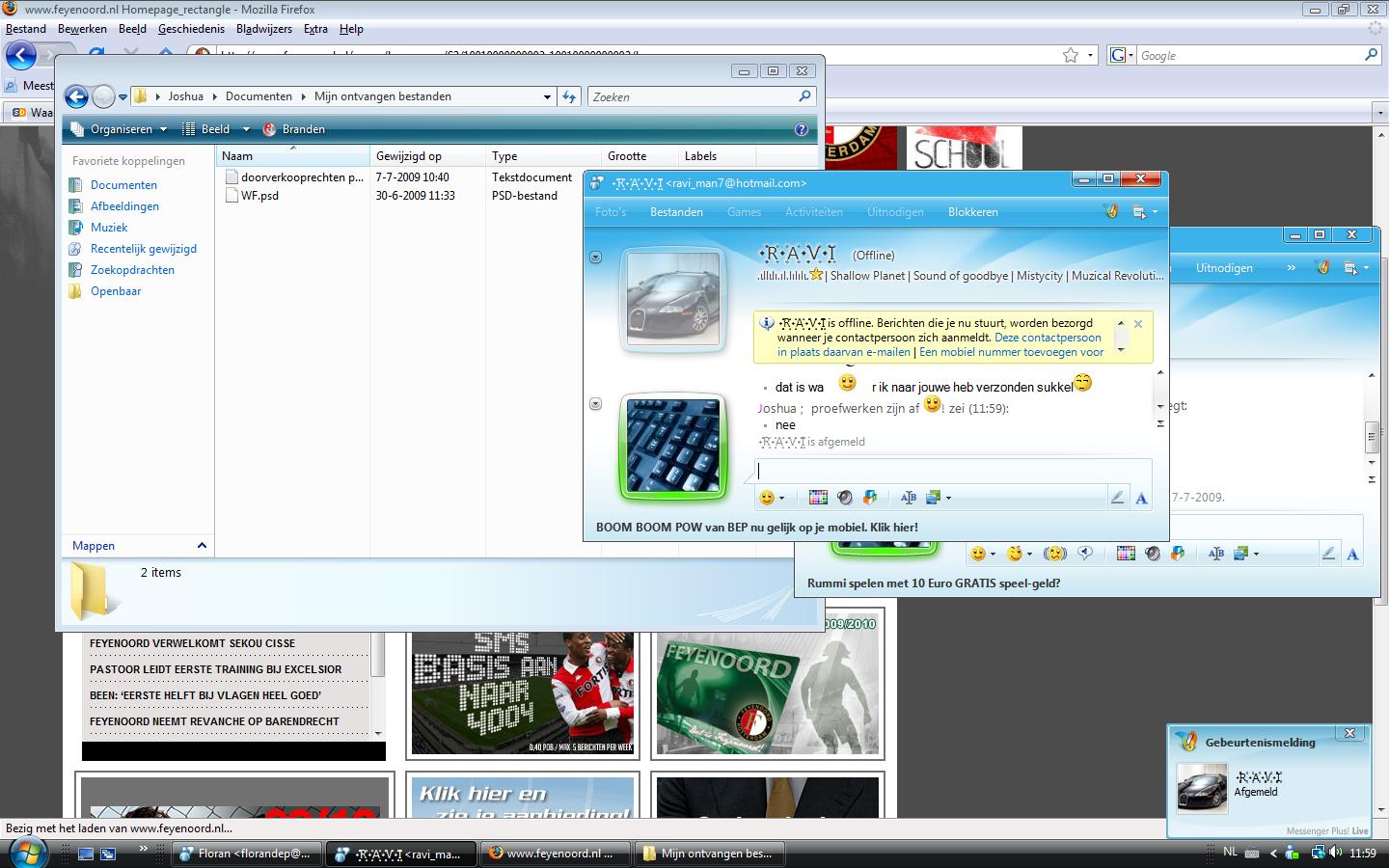The height and width of the screenshot is (868, 1389).
Task: Refresh the Explorer address bar
Action: tap(569, 96)
